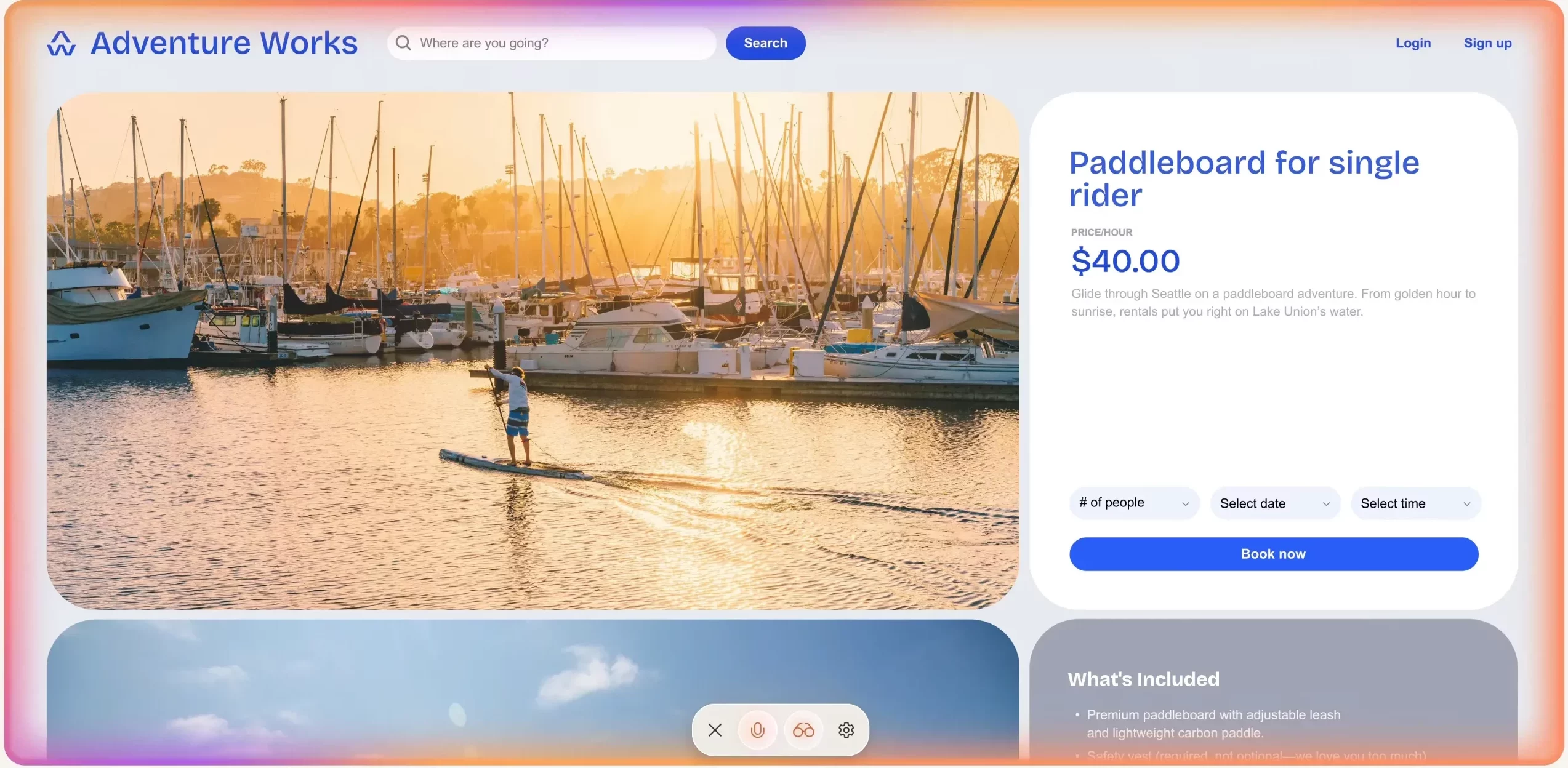The width and height of the screenshot is (1568, 768).
Task: Click the blue Search button
Action: pyautogui.click(x=765, y=43)
